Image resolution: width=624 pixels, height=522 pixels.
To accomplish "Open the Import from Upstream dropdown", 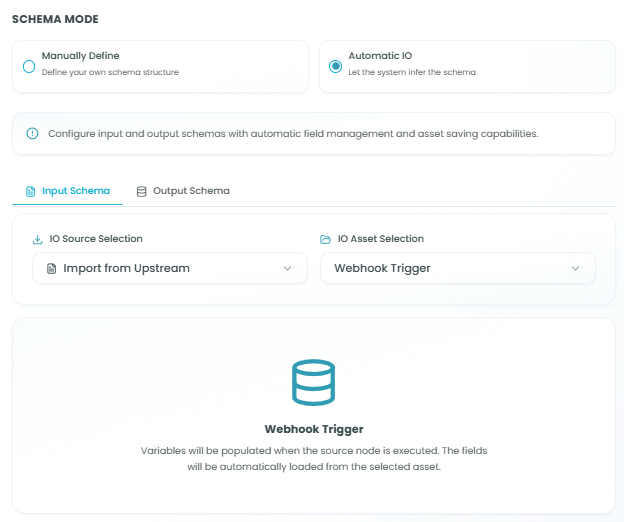I will pos(170,268).
